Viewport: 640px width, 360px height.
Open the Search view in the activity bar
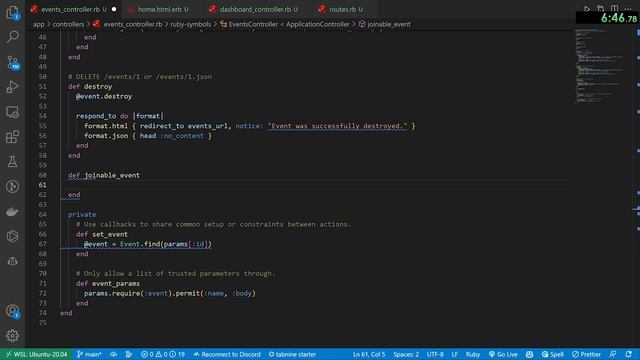point(13,37)
